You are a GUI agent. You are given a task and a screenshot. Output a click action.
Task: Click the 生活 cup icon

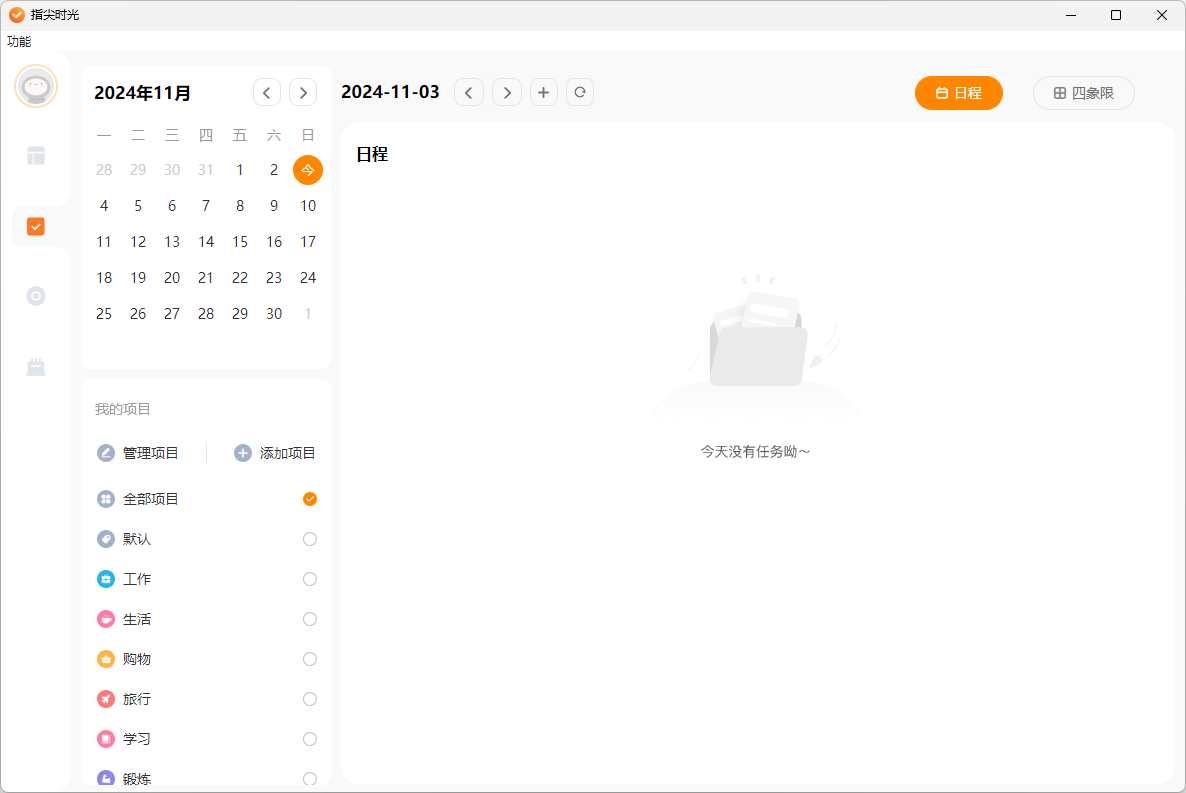click(x=106, y=619)
